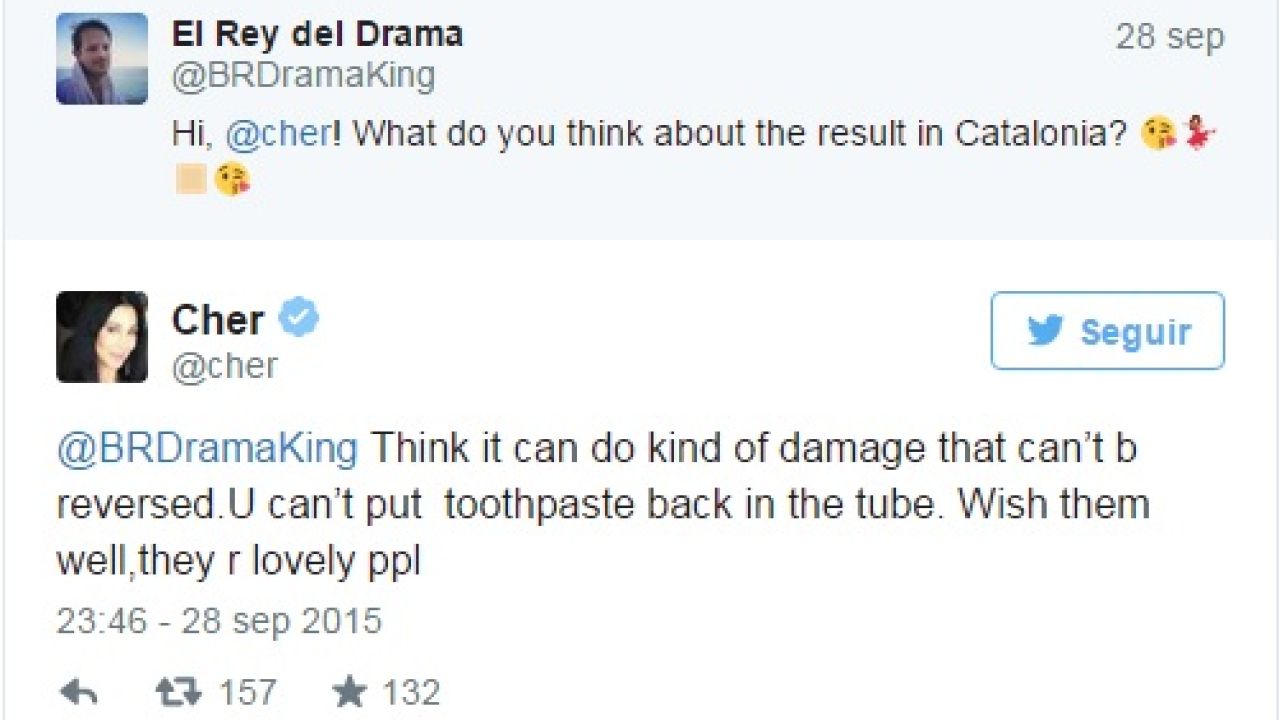Image resolution: width=1279 pixels, height=720 pixels.
Task: Click the @BRDramaKing handle under El Rey del Drama
Action: 304,76
